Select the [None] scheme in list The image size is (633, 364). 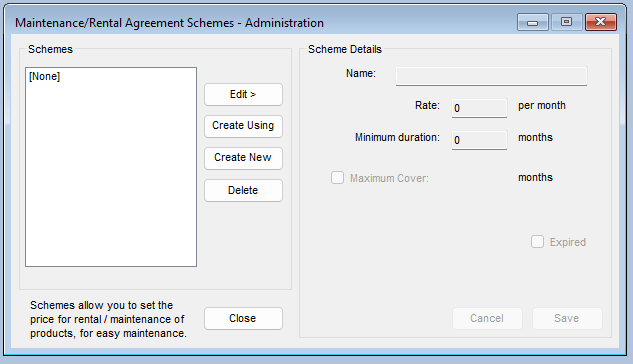point(44,76)
